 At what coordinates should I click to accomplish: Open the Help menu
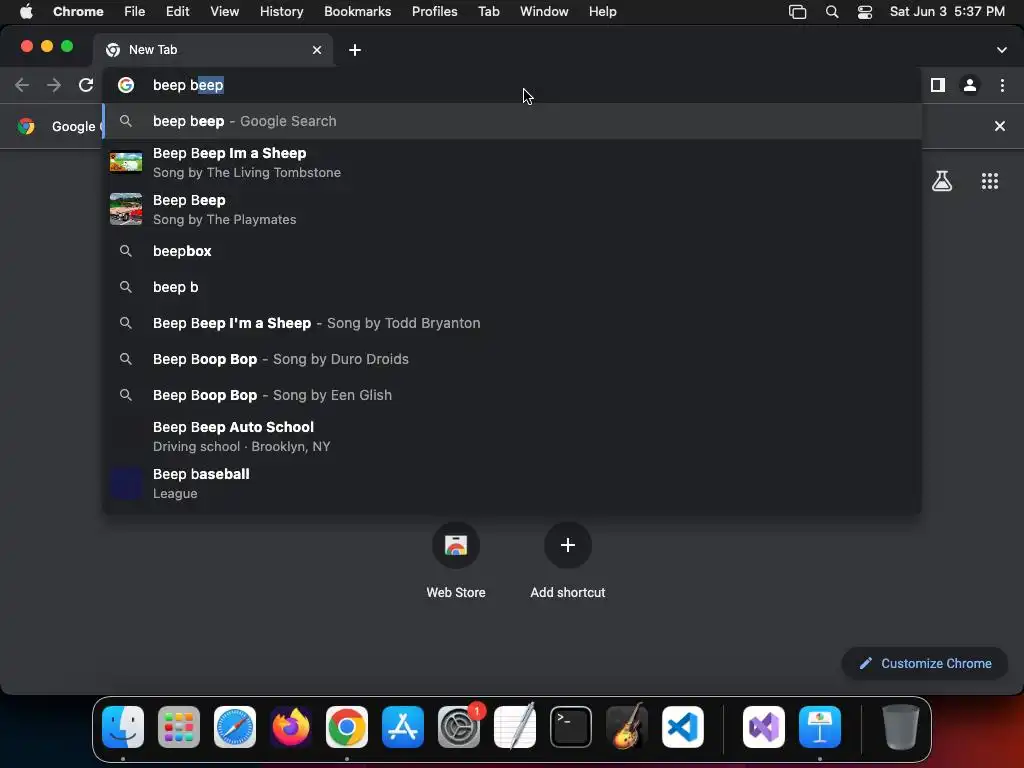pos(602,11)
